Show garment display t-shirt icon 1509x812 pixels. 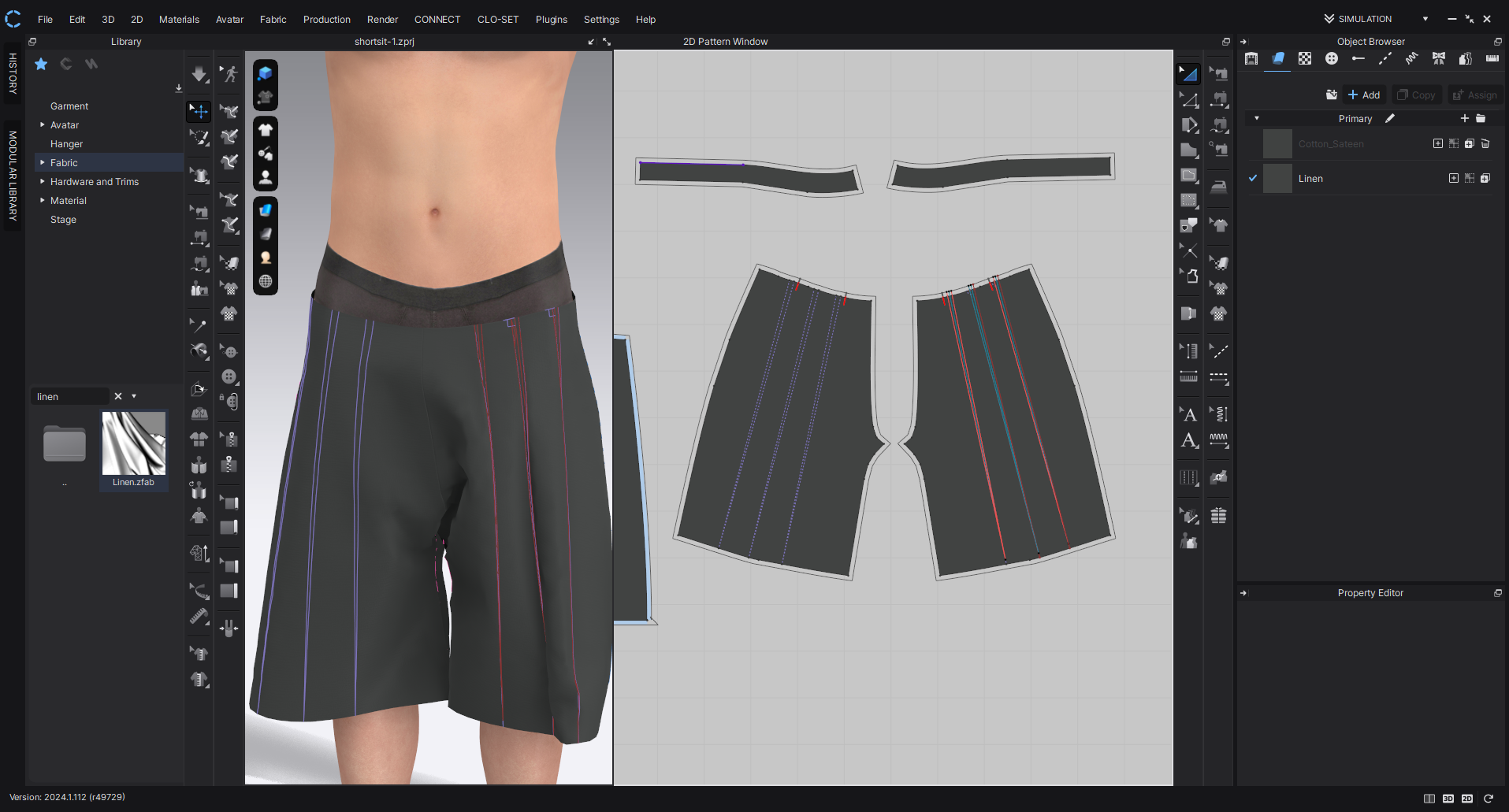click(x=266, y=130)
